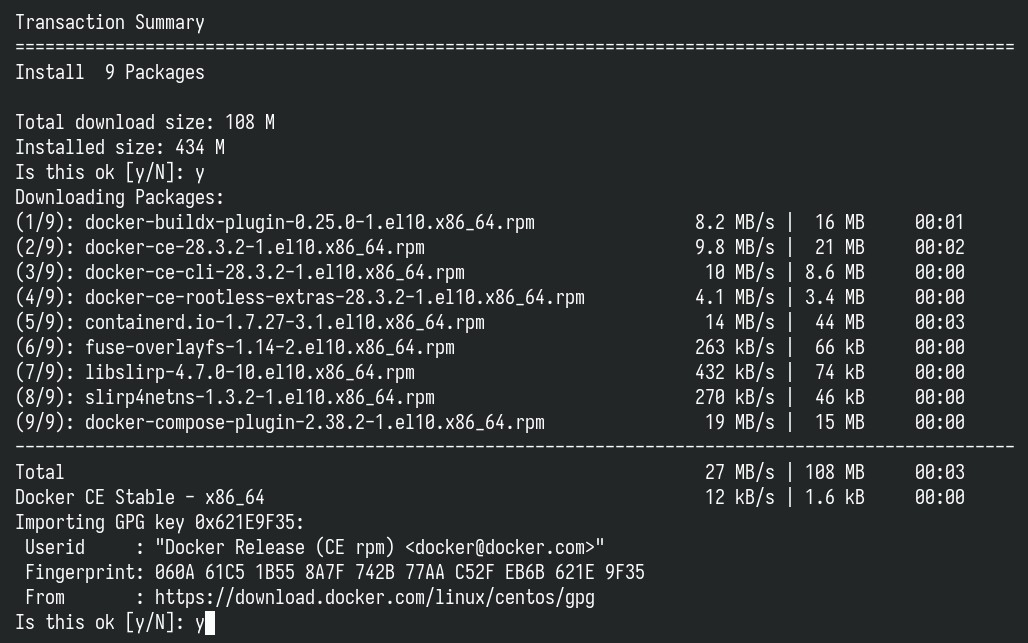1028x643 pixels.
Task: Click the text cursor block after the final y
Action: pyautogui.click(x=210, y=623)
